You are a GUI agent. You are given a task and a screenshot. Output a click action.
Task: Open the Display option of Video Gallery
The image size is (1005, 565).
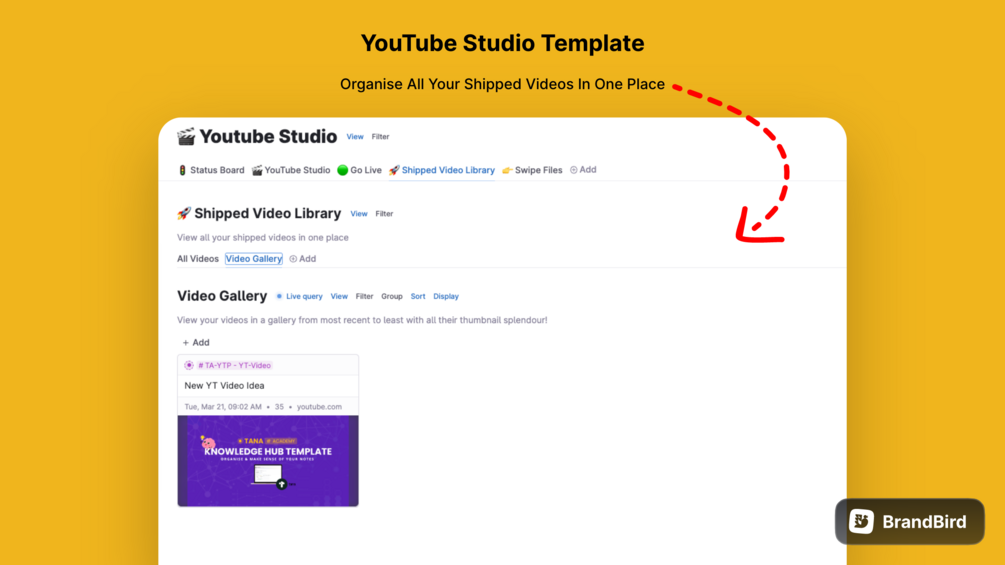[x=446, y=297]
